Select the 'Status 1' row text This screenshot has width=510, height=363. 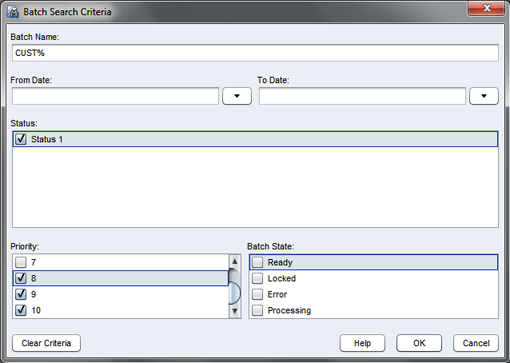47,139
